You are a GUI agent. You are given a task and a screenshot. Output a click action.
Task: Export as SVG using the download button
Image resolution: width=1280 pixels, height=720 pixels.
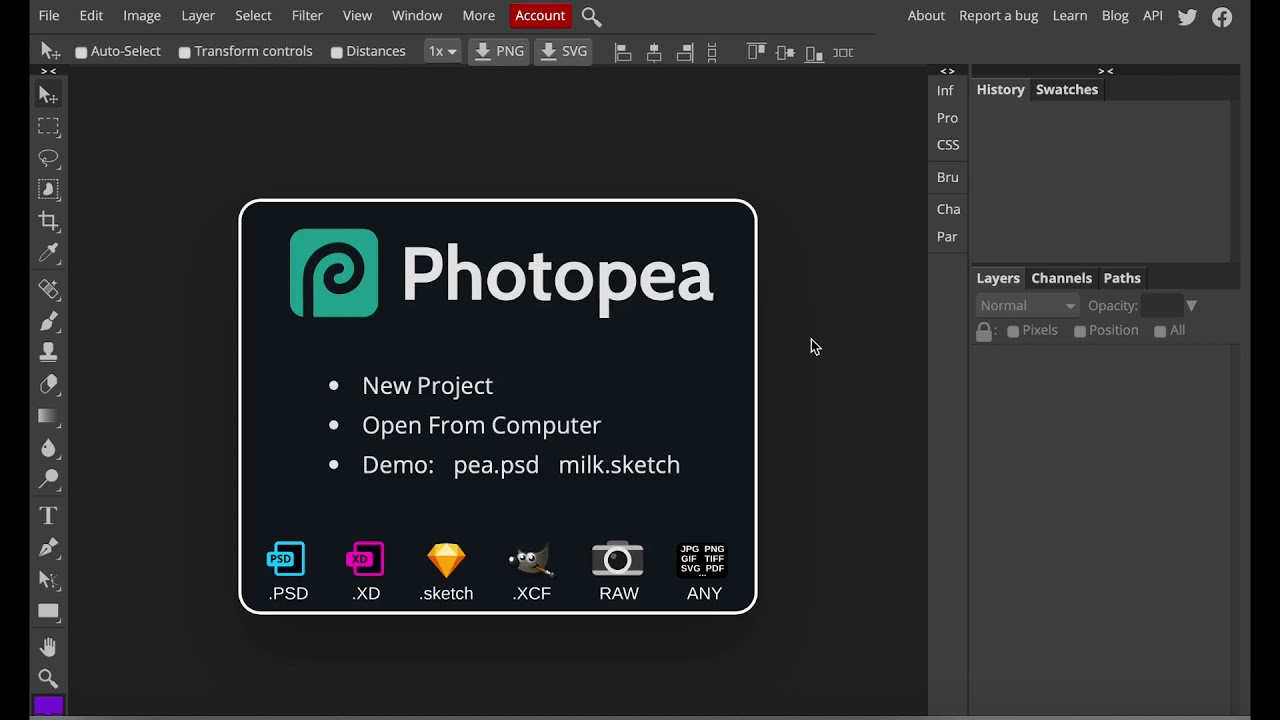pyautogui.click(x=564, y=52)
